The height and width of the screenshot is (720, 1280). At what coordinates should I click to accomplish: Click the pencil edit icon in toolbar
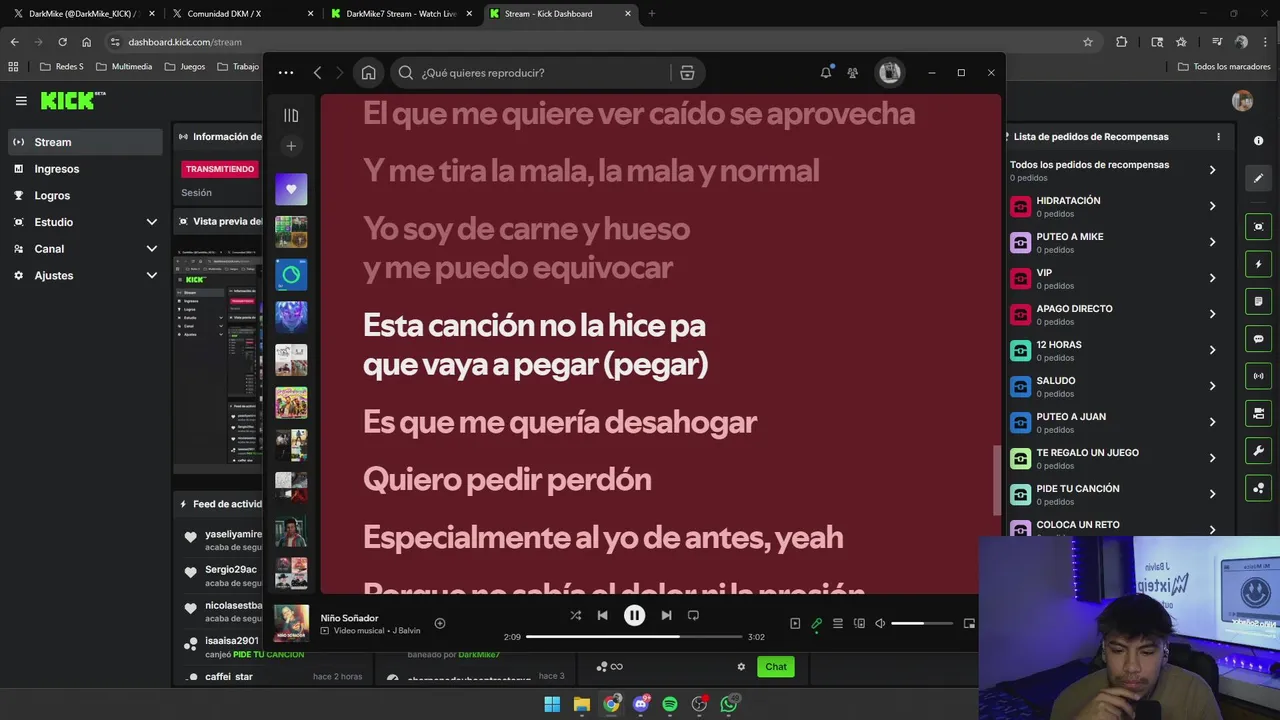[1258, 178]
